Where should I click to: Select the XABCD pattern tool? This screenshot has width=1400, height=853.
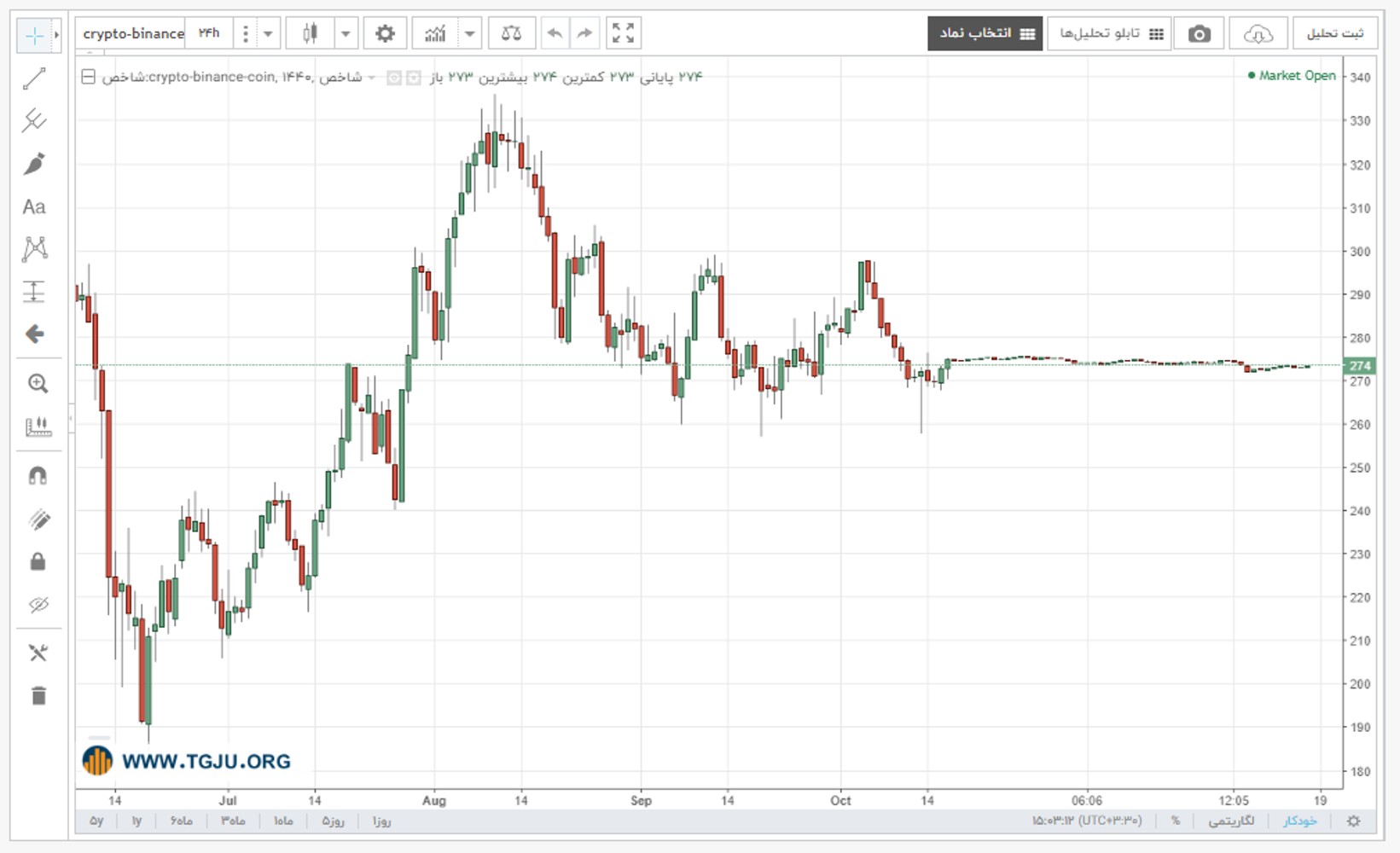pyautogui.click(x=34, y=249)
